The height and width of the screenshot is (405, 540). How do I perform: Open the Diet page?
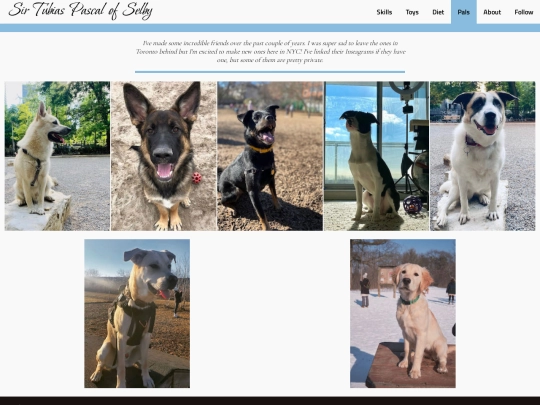(x=438, y=12)
